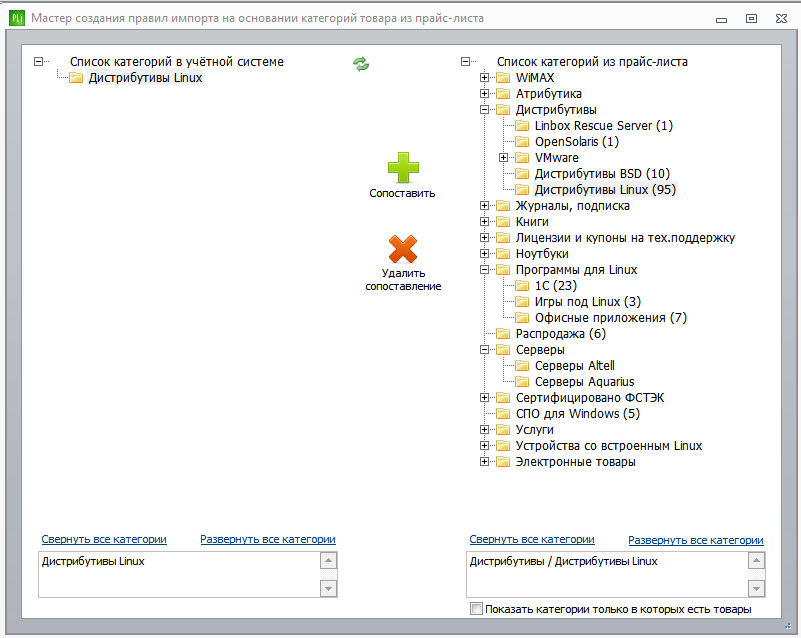Screen dimensions: 801x638
Task: Close the wizard window
Action: pos(782,18)
